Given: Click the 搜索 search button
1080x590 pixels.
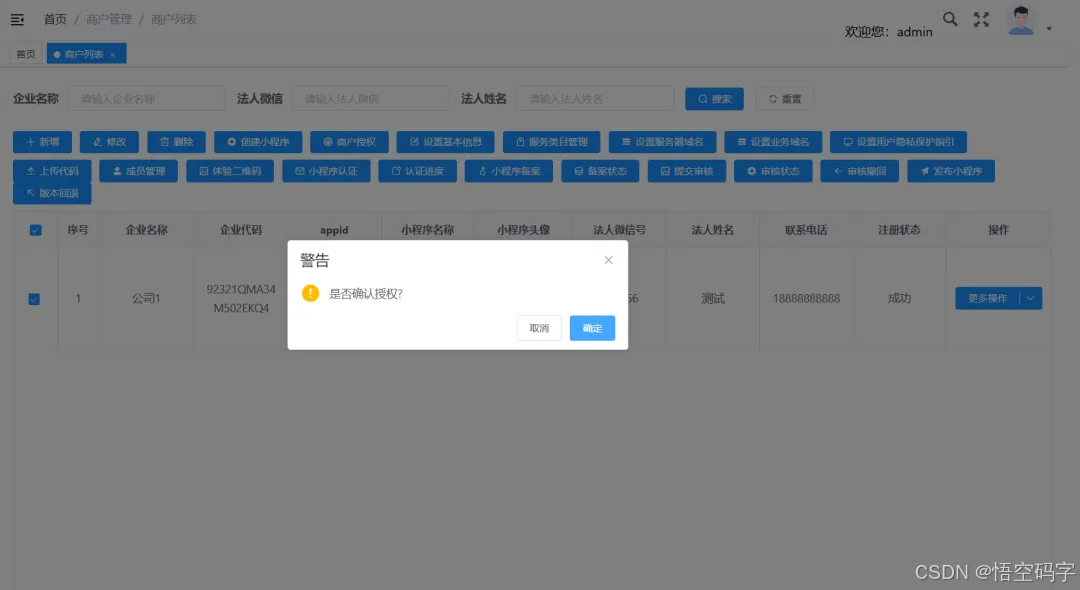Looking at the screenshot, I should 714,98.
